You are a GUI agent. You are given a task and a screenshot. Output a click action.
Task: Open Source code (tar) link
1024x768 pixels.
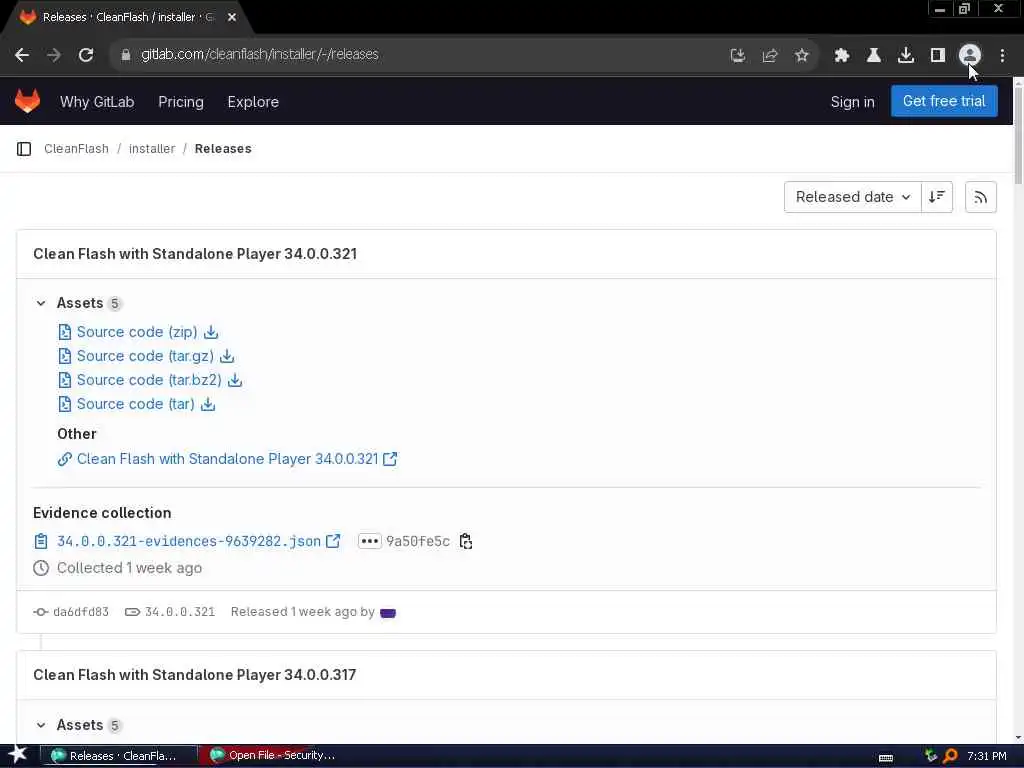[x=136, y=404]
